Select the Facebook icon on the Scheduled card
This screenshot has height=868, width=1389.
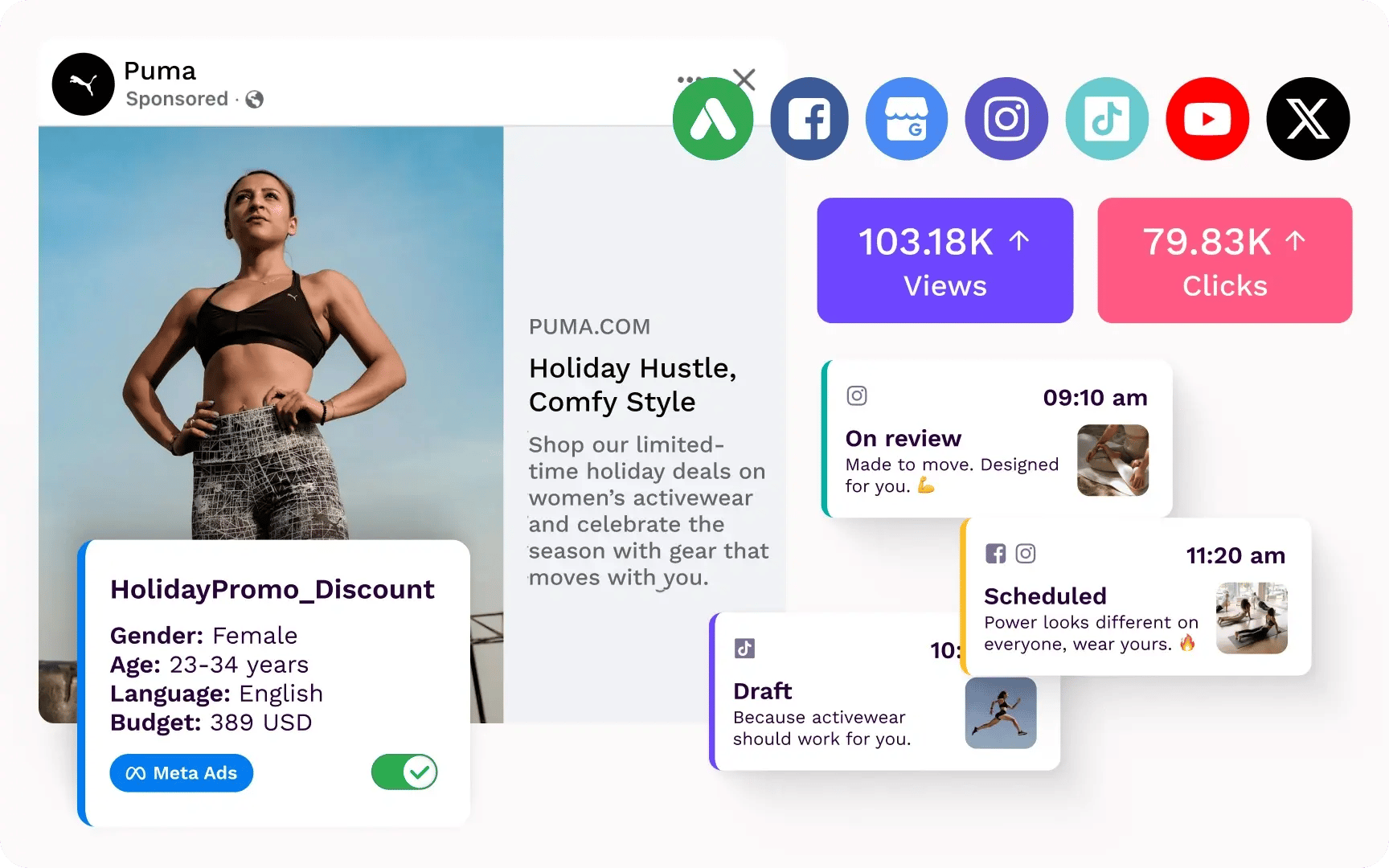point(997,553)
